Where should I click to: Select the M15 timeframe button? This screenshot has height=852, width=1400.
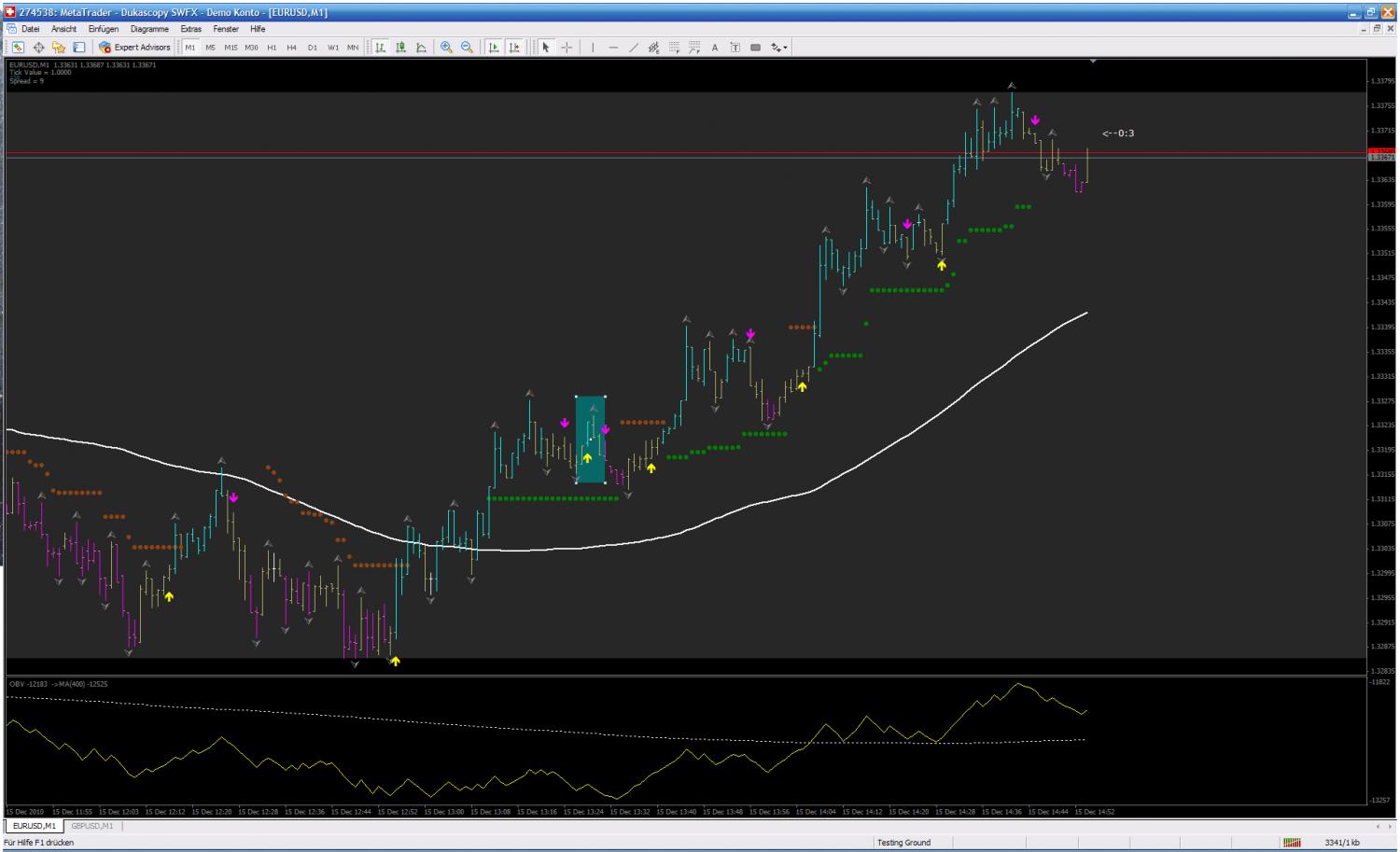(231, 48)
